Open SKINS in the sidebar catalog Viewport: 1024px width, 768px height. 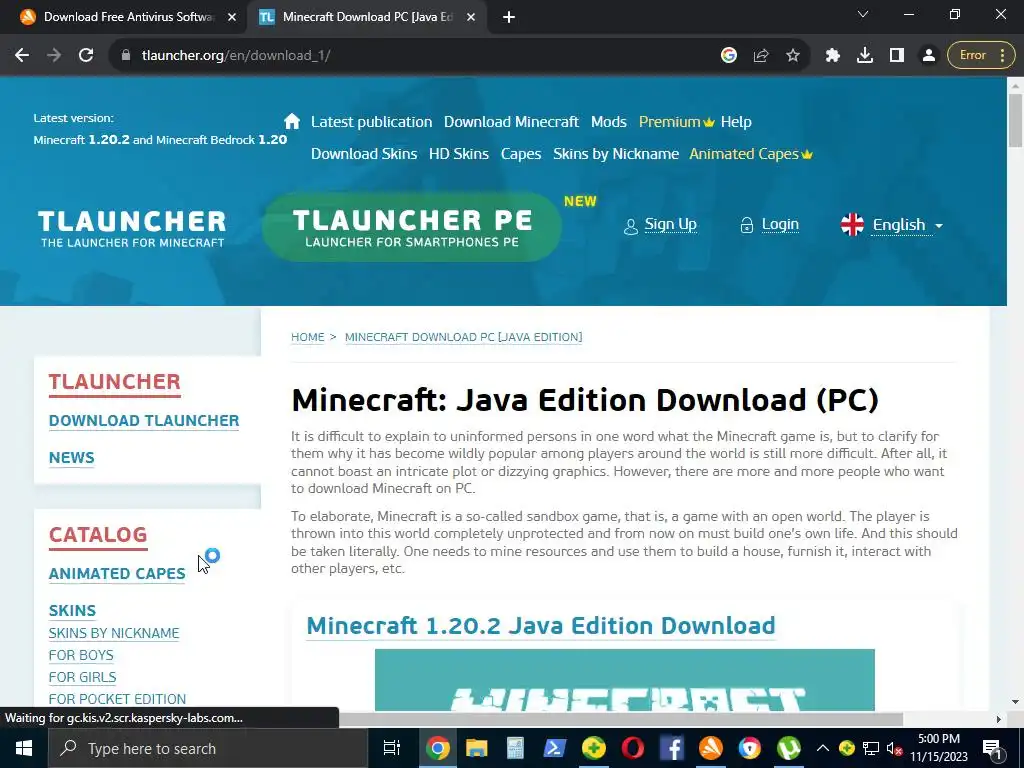click(x=72, y=611)
